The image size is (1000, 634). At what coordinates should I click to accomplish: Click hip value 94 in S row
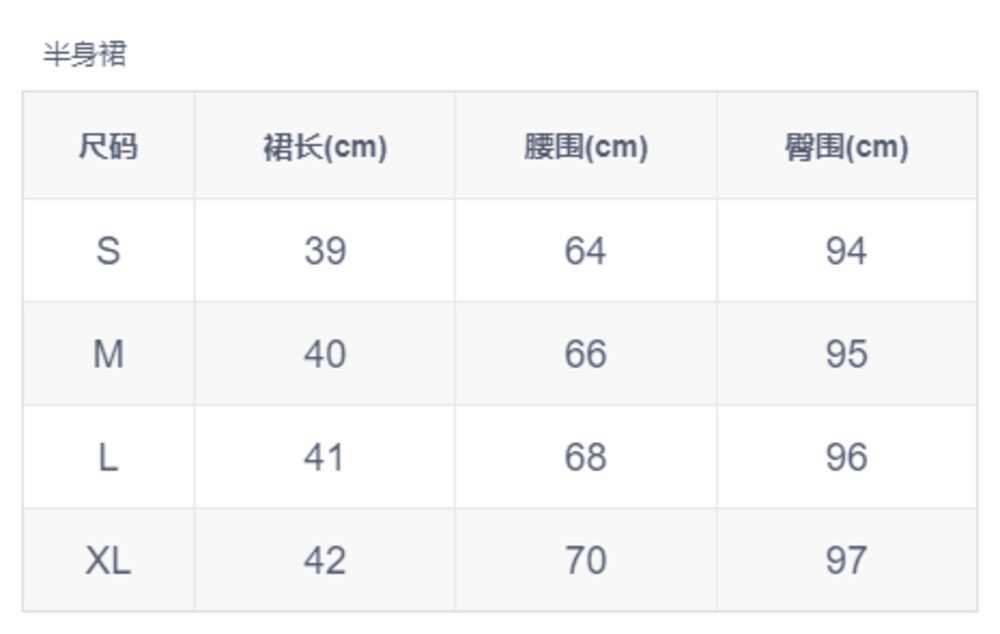click(846, 250)
